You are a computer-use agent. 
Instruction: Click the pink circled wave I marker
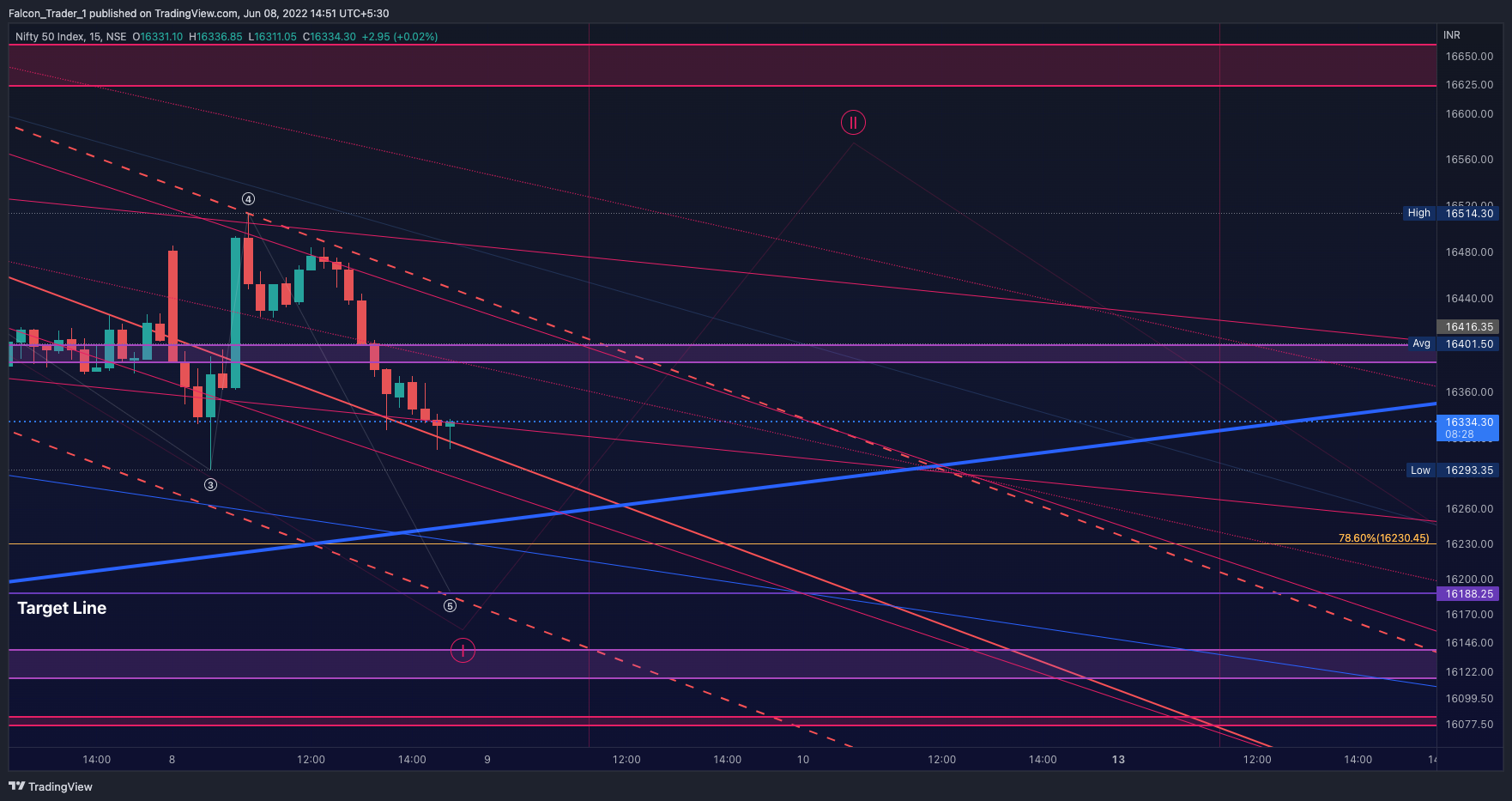click(x=463, y=651)
